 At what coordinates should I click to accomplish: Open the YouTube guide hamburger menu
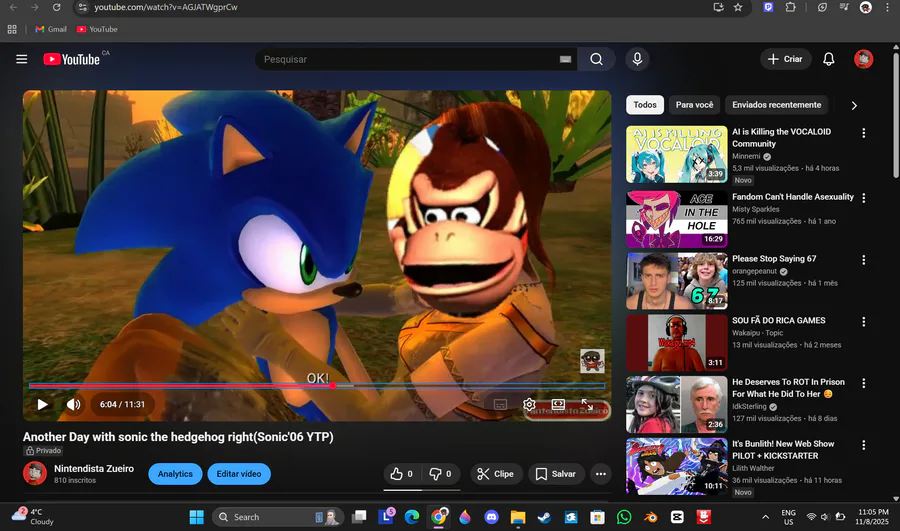[x=21, y=59]
